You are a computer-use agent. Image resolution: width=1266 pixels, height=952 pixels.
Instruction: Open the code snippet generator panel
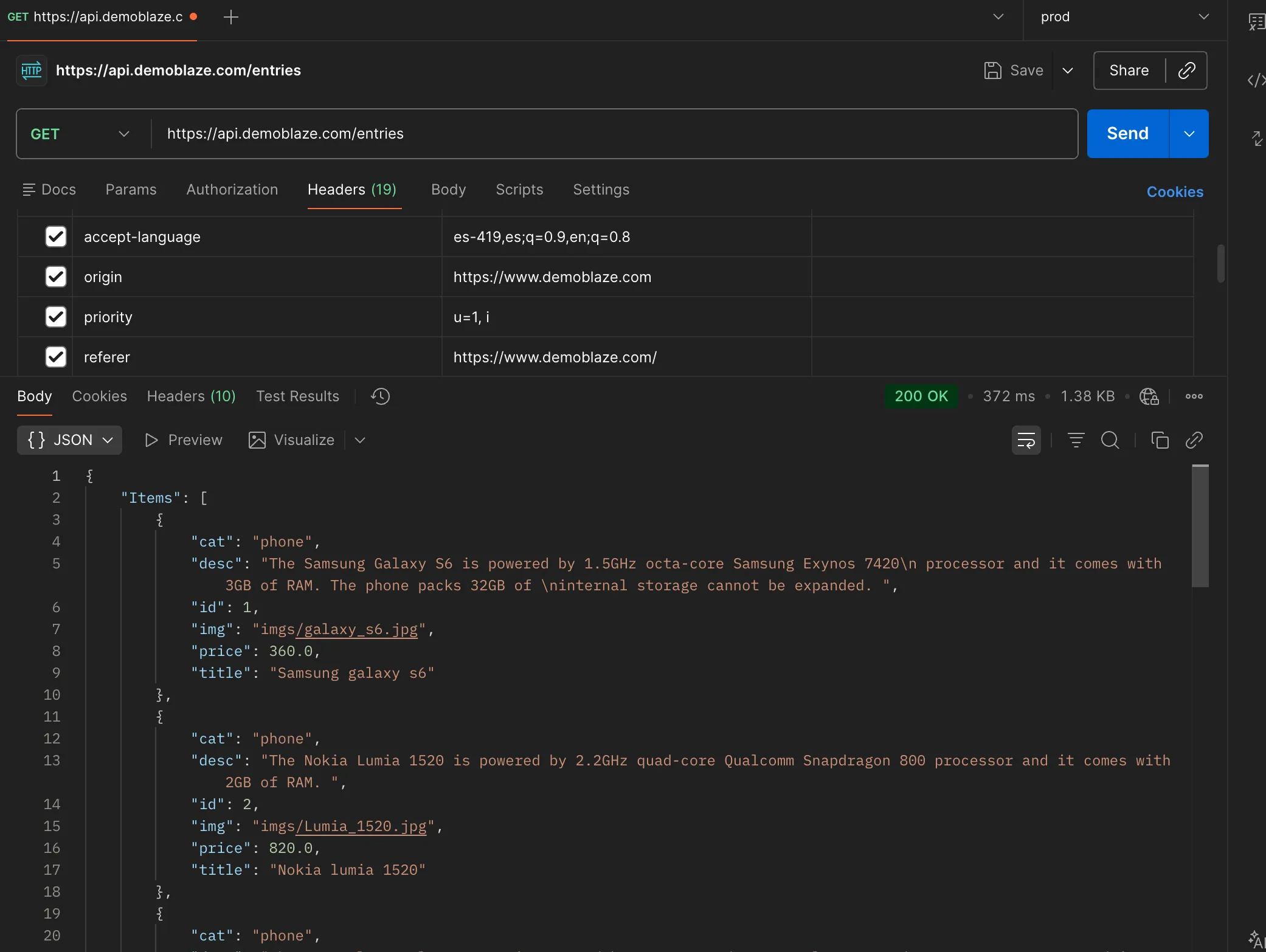[1254, 80]
